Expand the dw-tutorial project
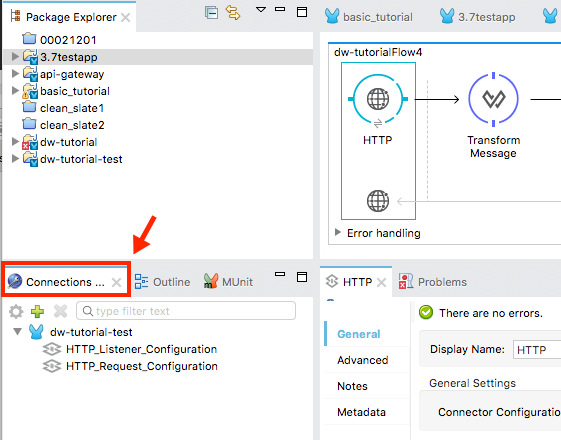The width and height of the screenshot is (561, 440). [15, 142]
